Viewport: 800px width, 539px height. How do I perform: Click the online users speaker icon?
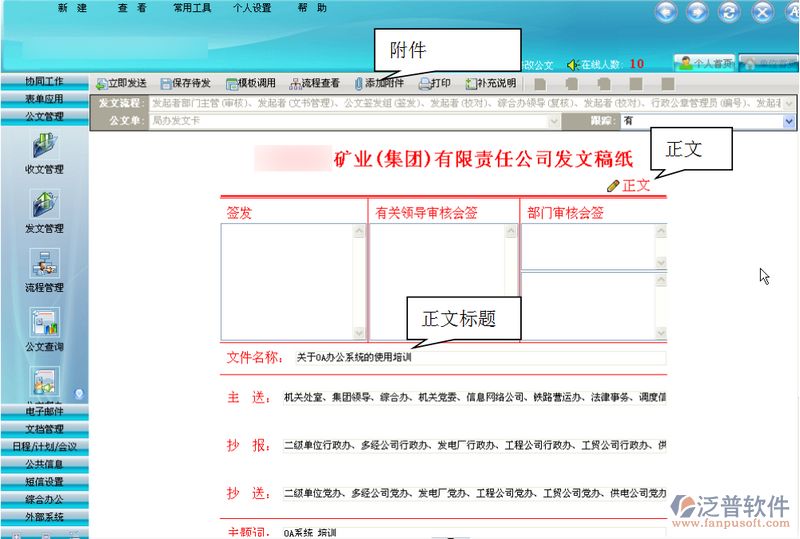[573, 65]
